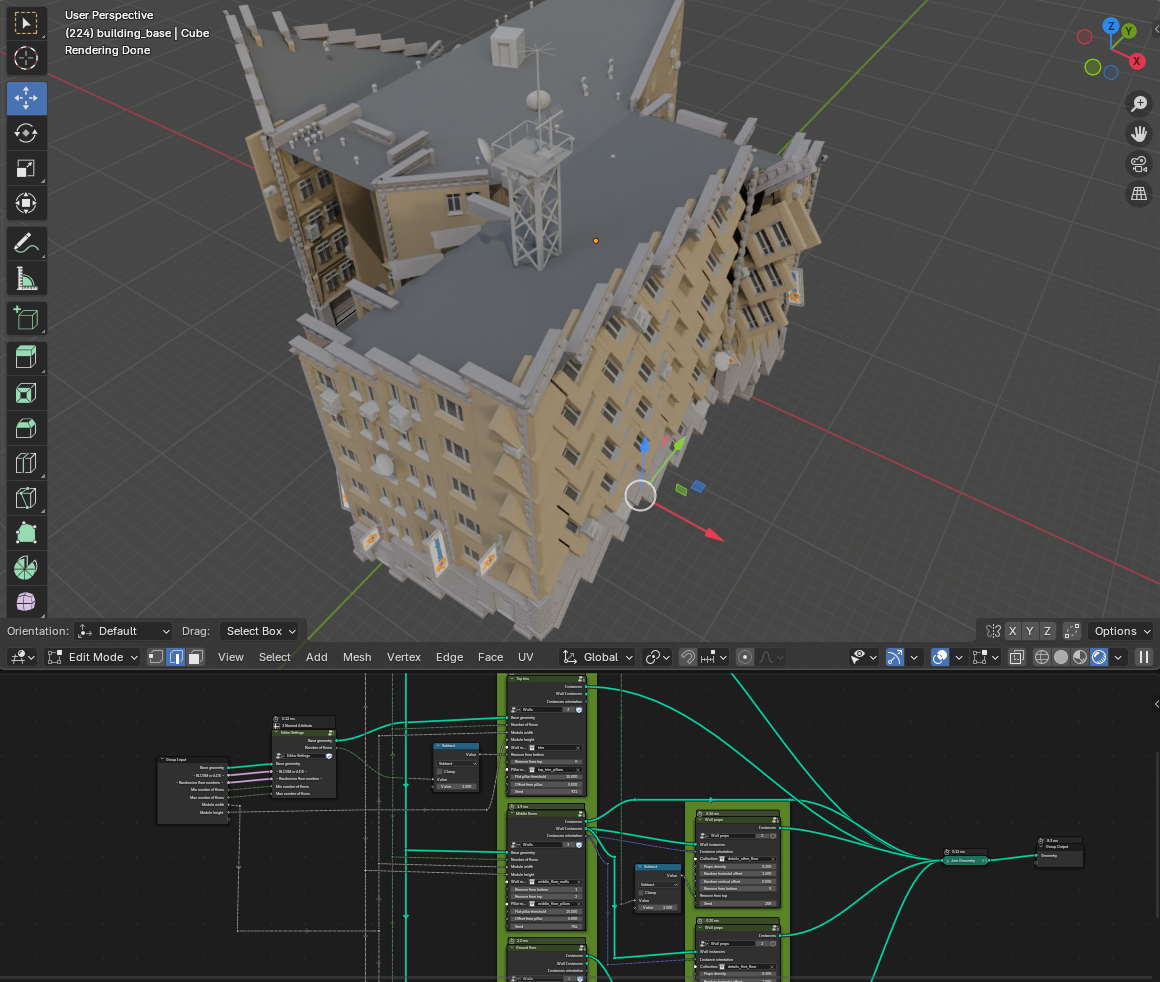The width and height of the screenshot is (1160, 982).
Task: Expand the Global transform orientation dropdown
Action: coord(598,657)
